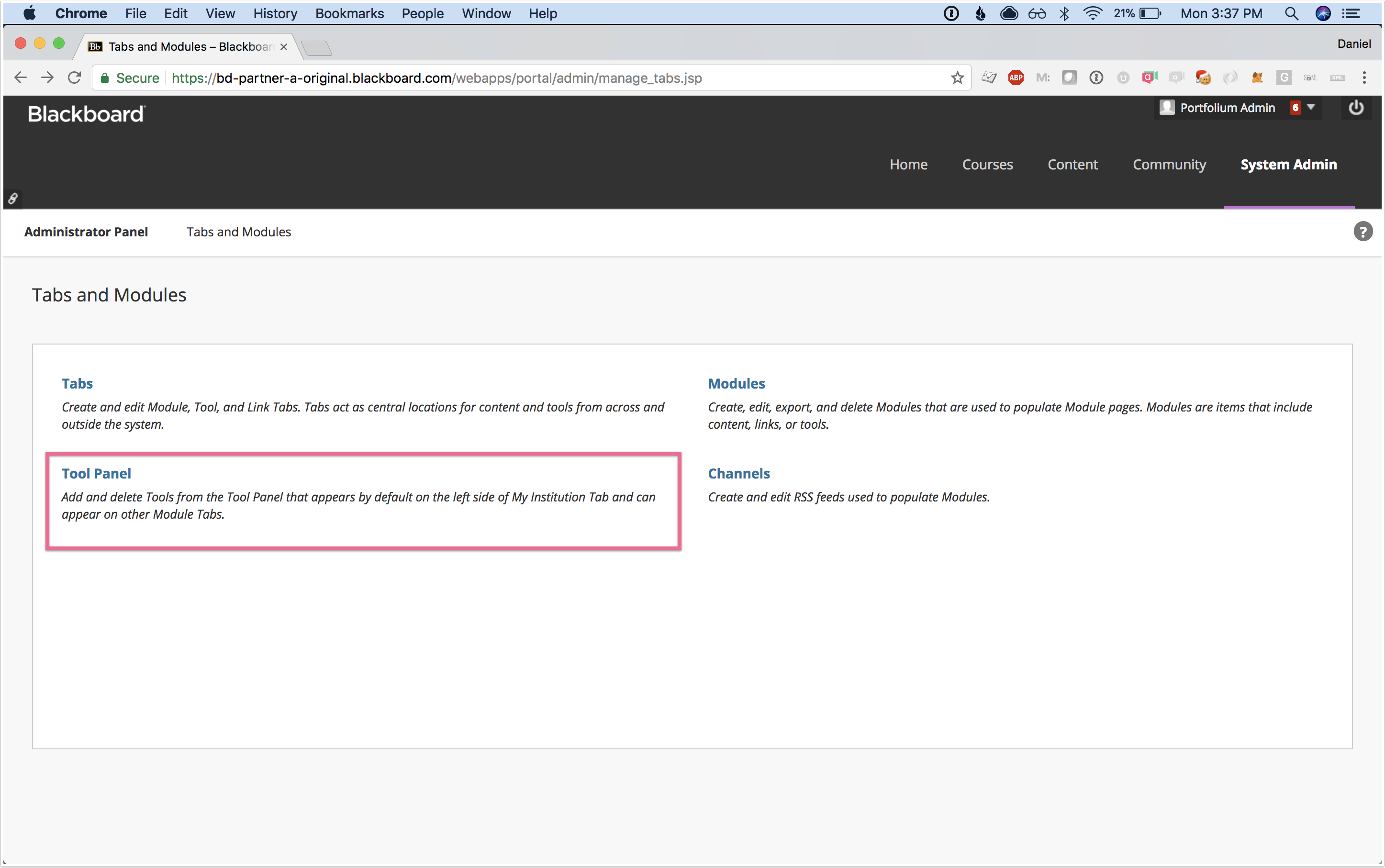Screen dimensions: 1385x868
Task: Bookmark page with the star icon
Action: pyautogui.click(x=957, y=78)
